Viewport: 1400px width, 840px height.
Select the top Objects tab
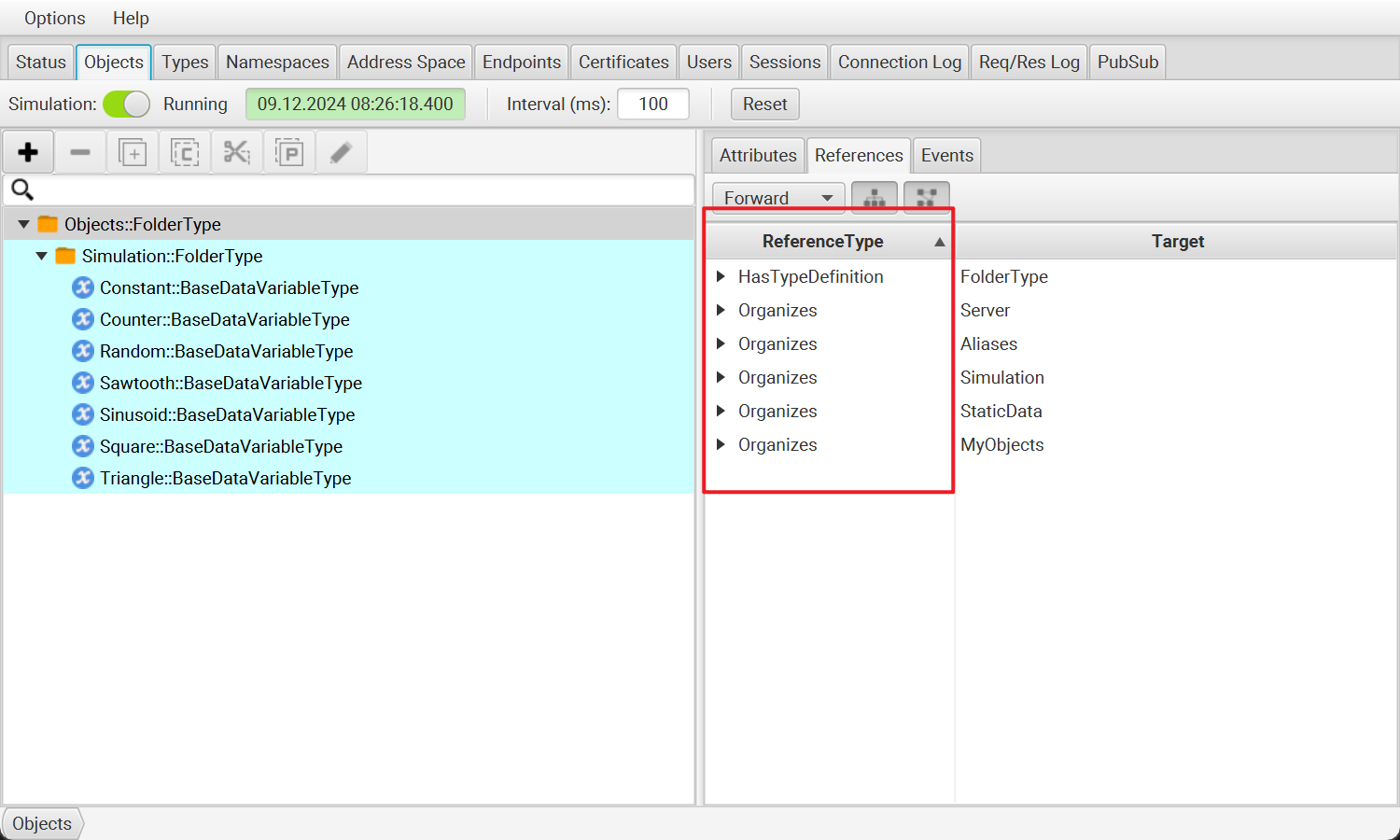coord(114,62)
